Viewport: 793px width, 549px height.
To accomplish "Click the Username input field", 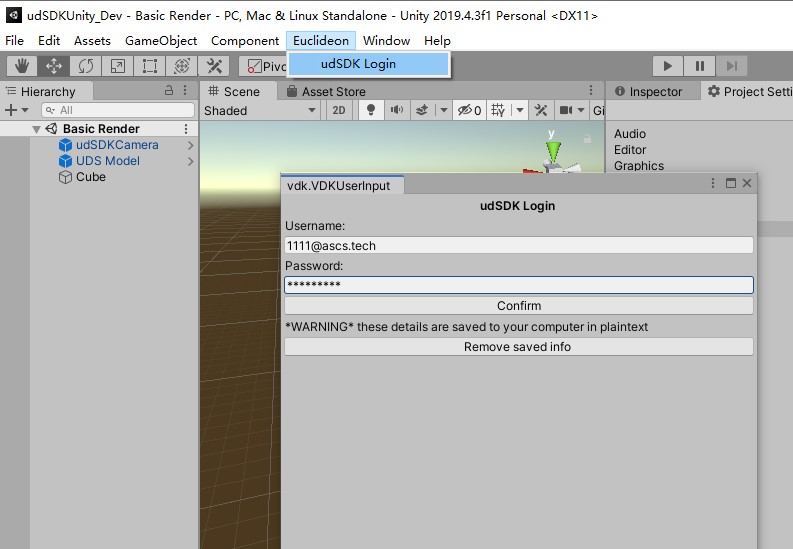I will [x=519, y=246].
